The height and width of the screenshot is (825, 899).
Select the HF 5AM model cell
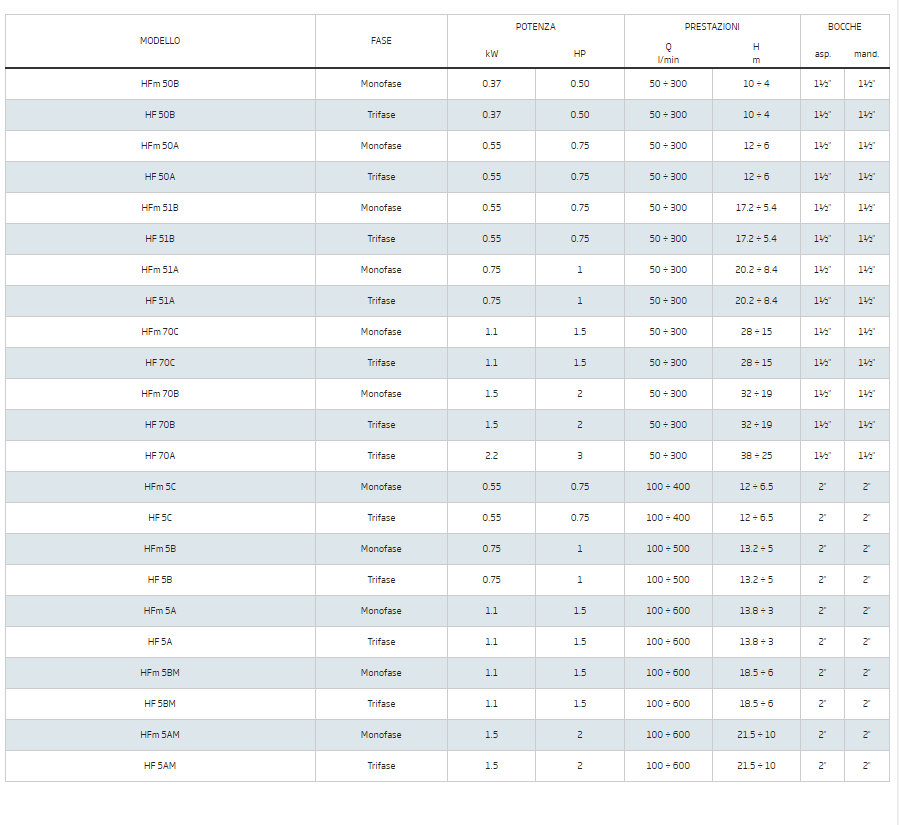coord(160,766)
